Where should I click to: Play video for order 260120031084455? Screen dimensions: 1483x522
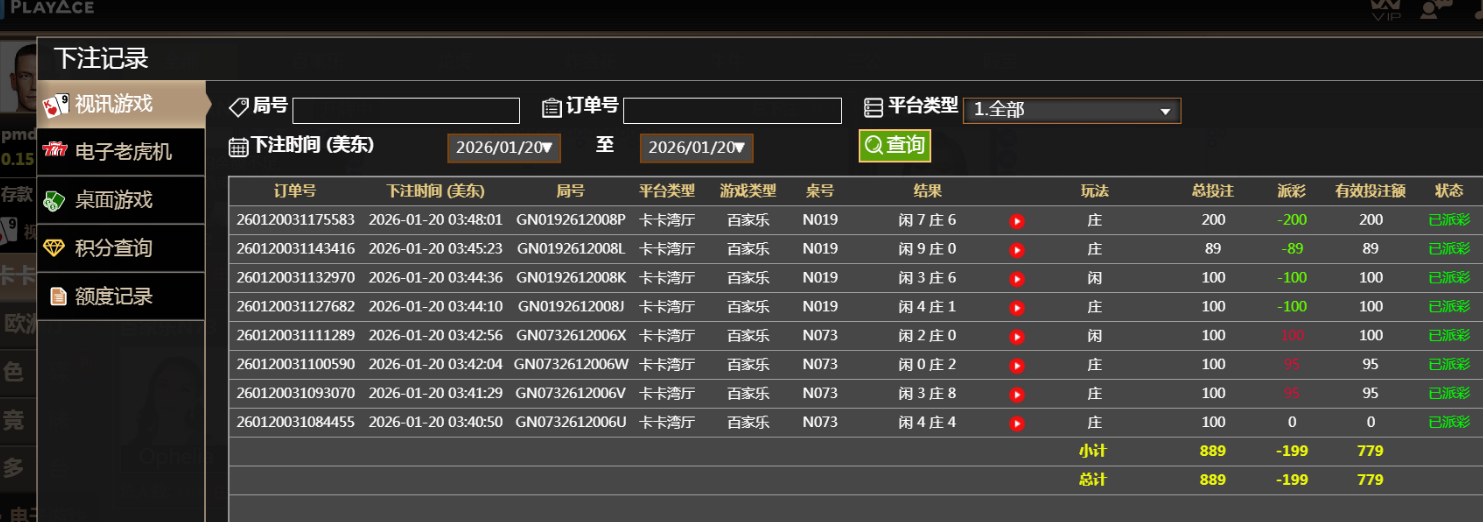click(x=1017, y=424)
